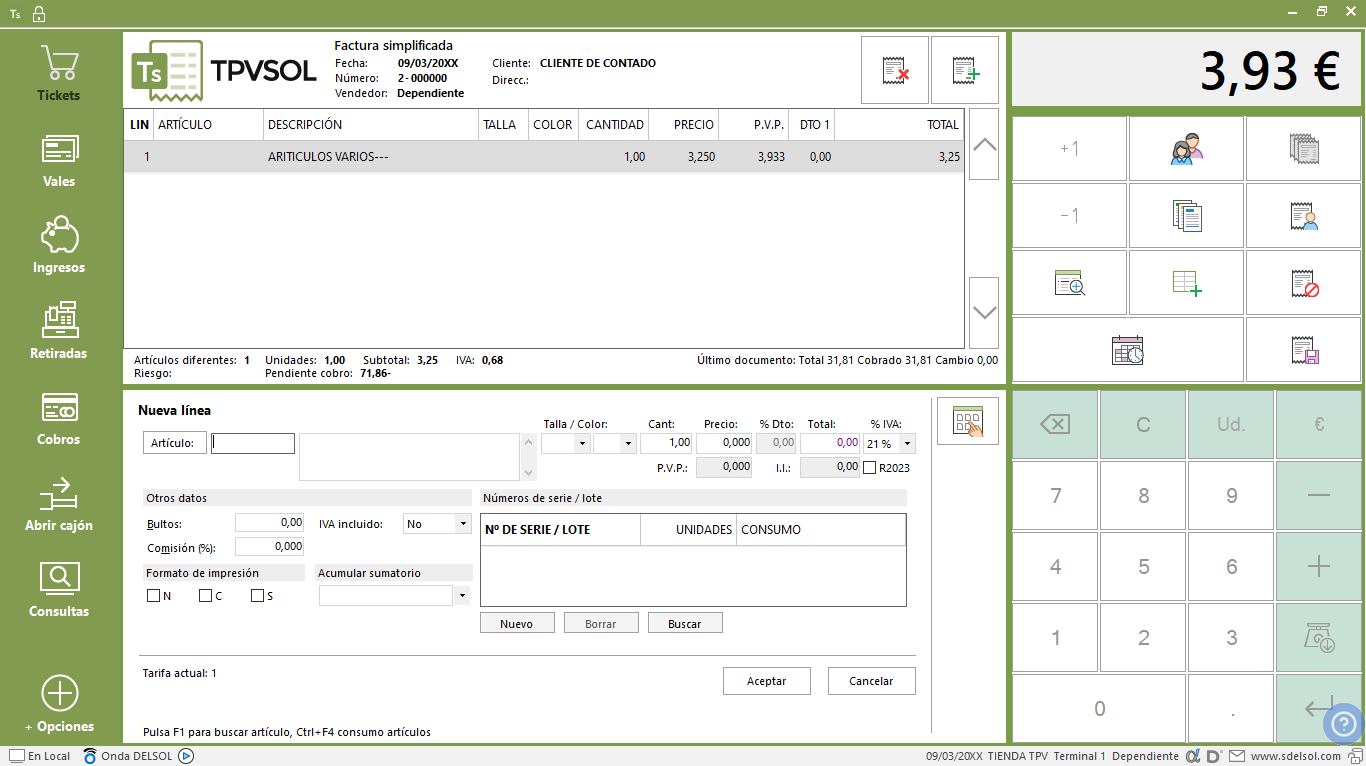Click the € key on numpad
The height and width of the screenshot is (766, 1366).
click(x=1318, y=424)
